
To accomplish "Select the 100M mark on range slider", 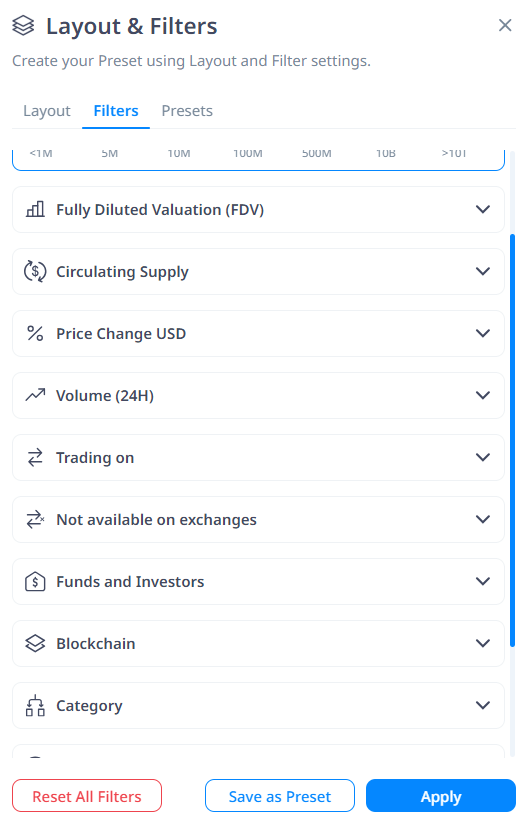I will (248, 153).
